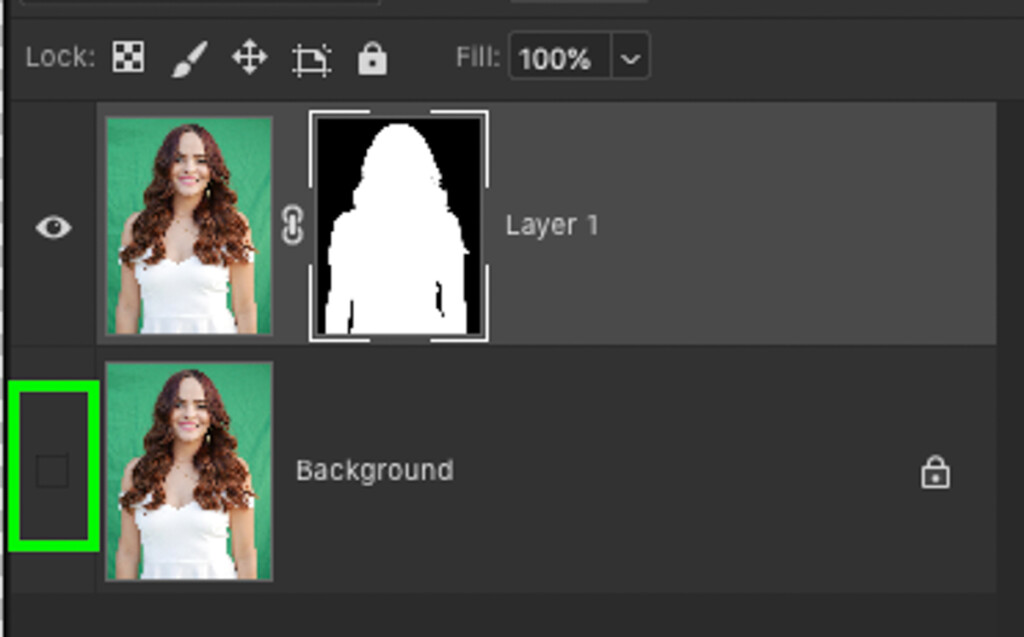The image size is (1024, 637).
Task: Prevent auto-nesting with artboard lock icon
Action: coord(312,60)
